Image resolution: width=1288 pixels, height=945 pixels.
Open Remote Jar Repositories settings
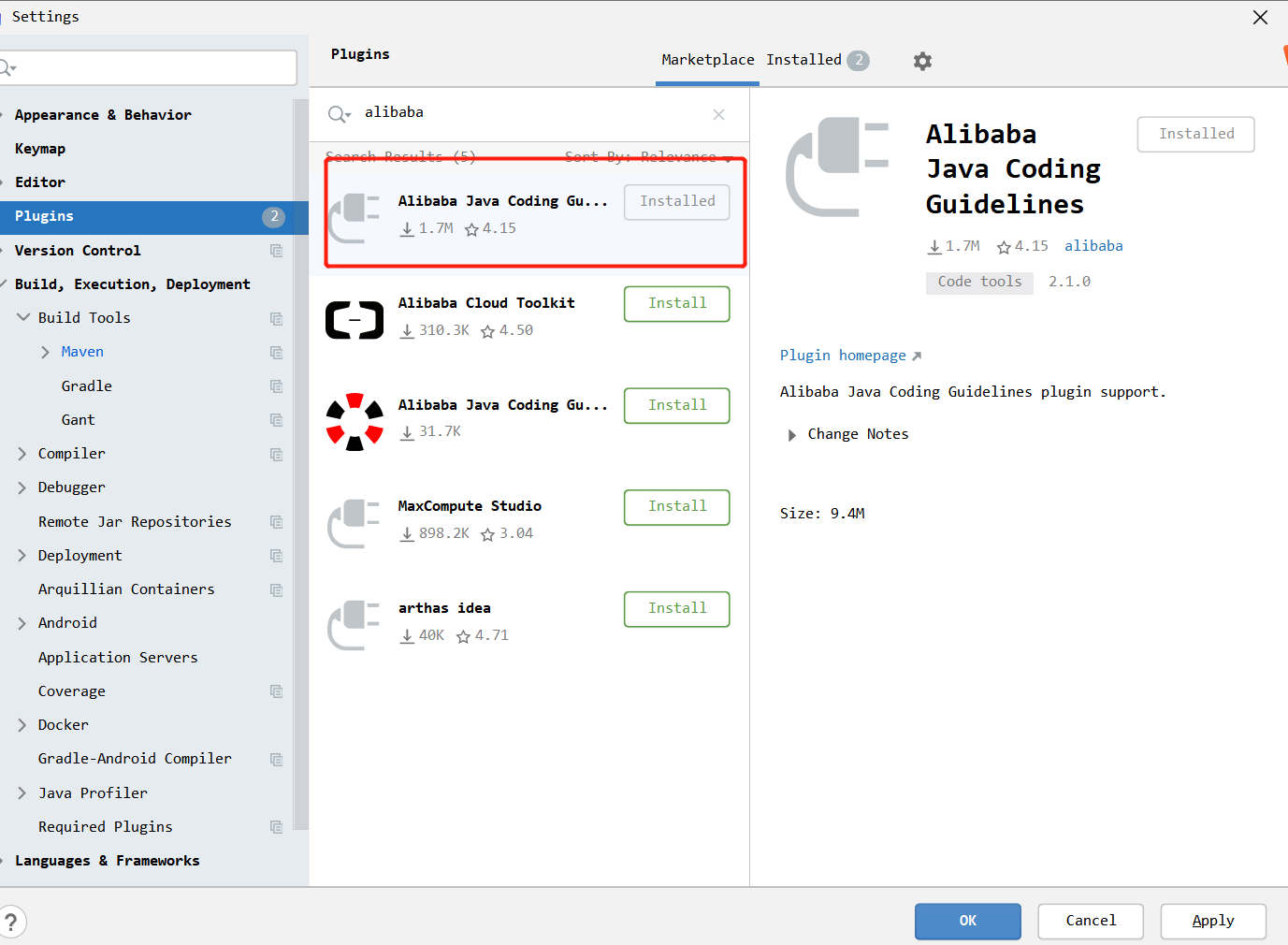pos(135,522)
